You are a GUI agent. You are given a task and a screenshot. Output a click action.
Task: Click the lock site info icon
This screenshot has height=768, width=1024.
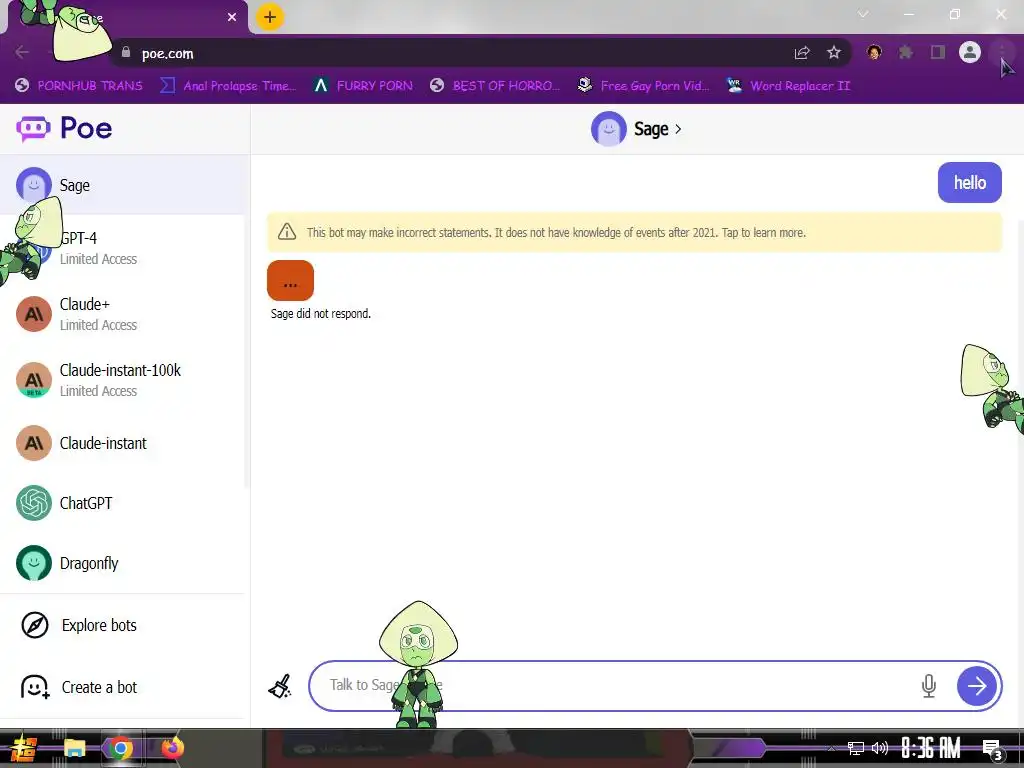(126, 52)
